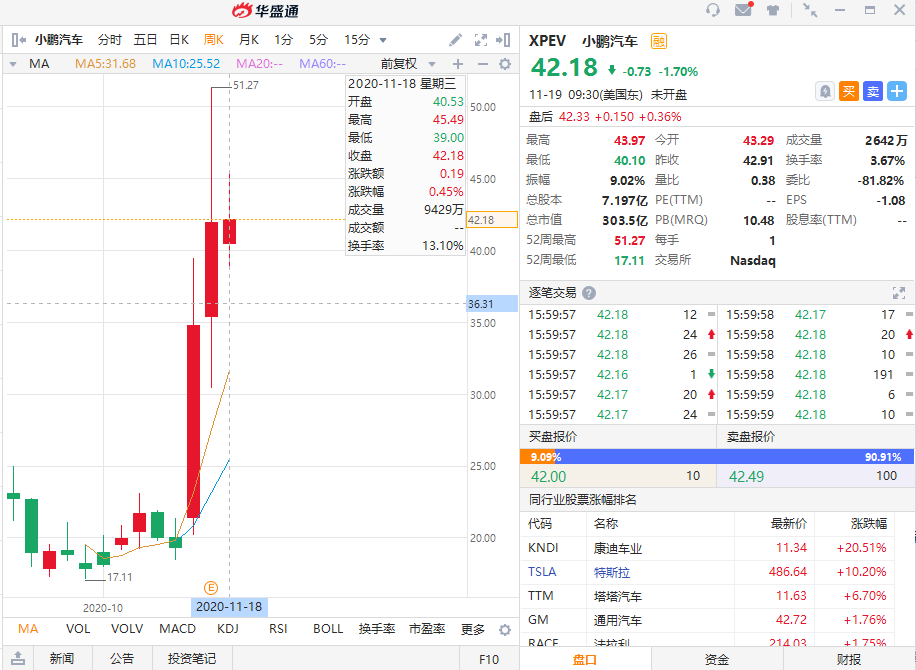Viewport: 916px width, 670px height.
Task: Switch chart to 月K view
Action: [x=248, y=40]
